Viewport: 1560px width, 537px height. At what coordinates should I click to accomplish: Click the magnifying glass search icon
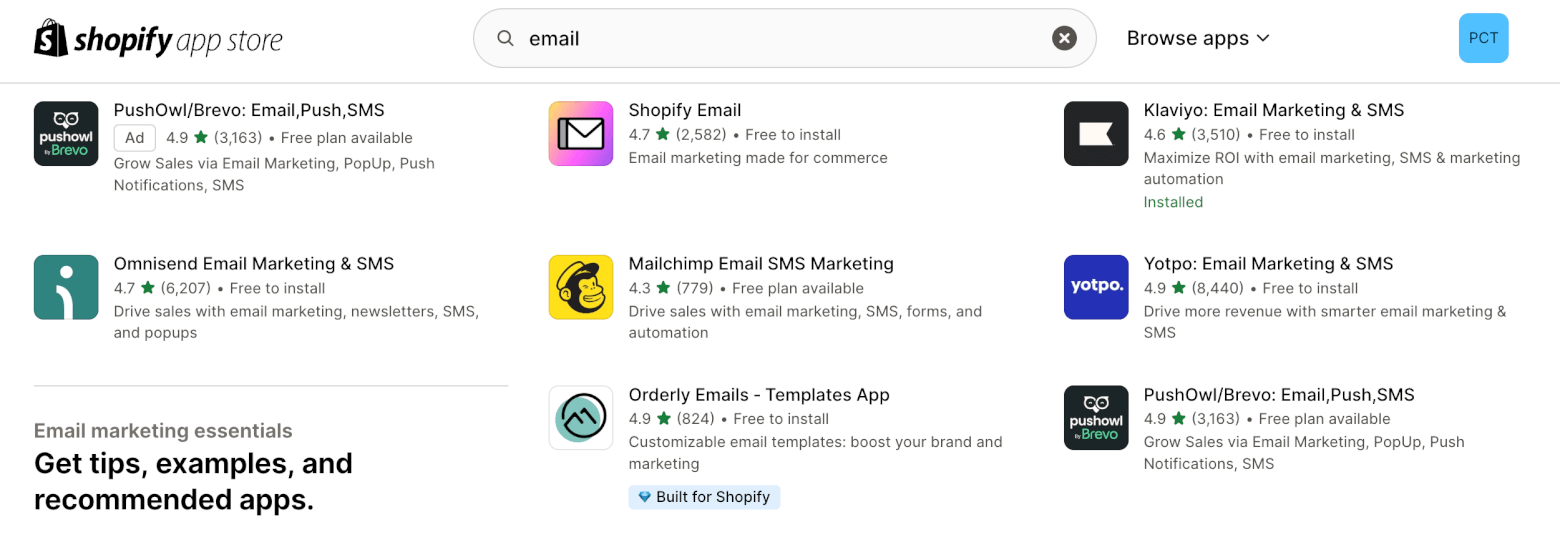click(x=506, y=39)
